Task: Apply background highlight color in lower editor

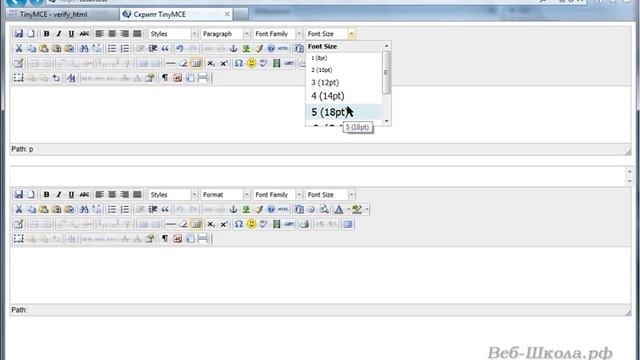Action: click(357, 209)
